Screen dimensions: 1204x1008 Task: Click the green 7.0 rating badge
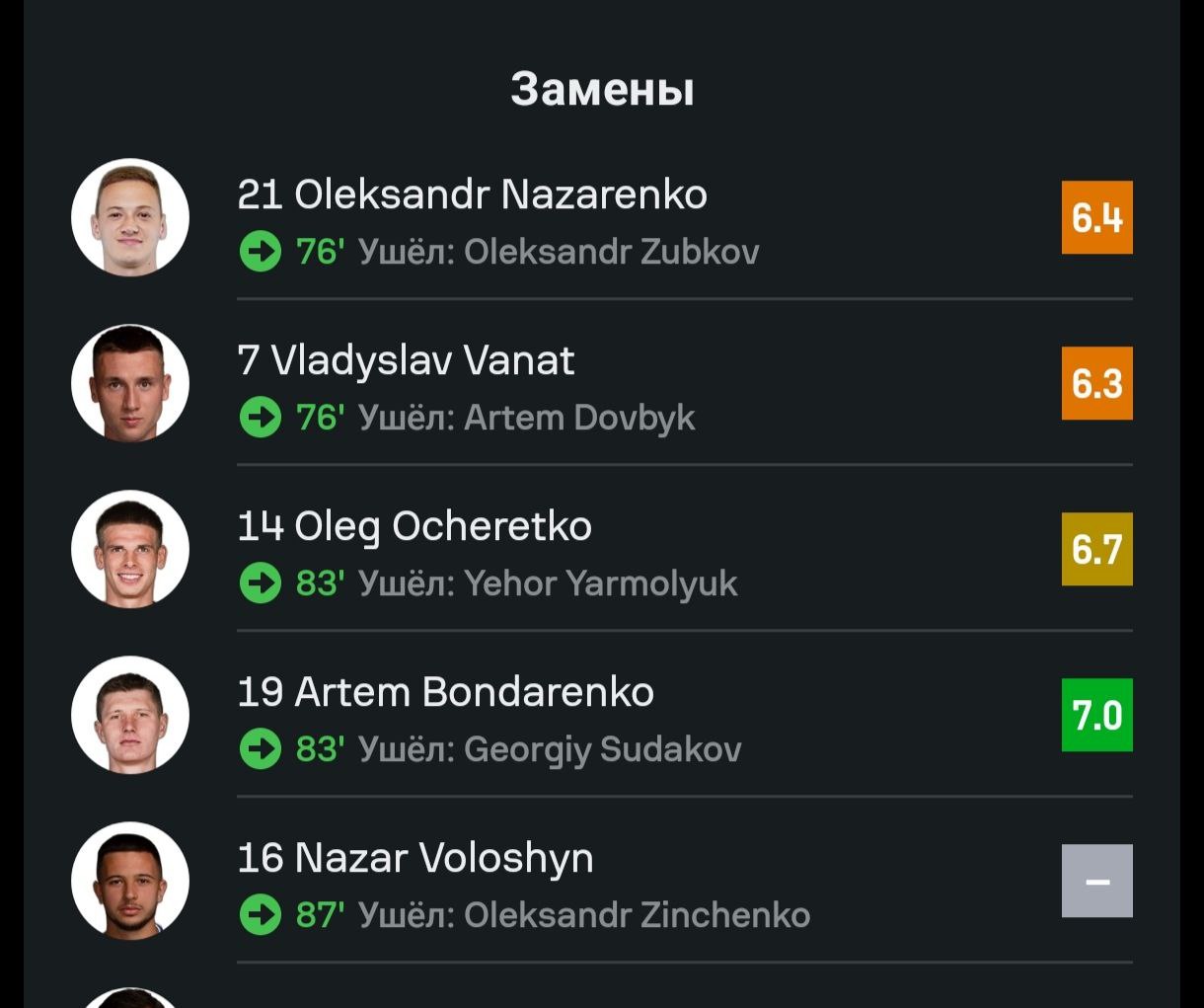1096,715
